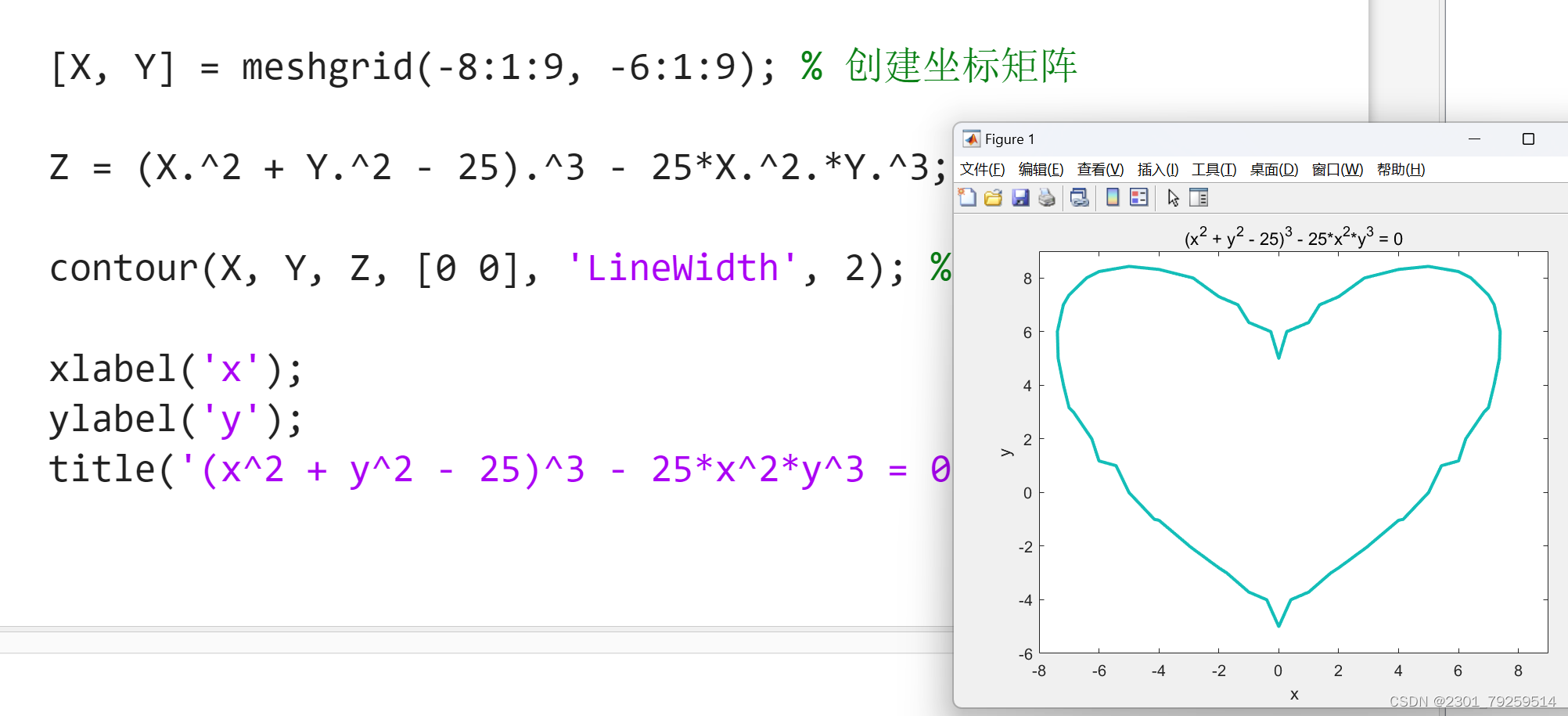The image size is (1568, 716).
Task: Toggle Link Plot to workspace data
Action: coord(1078,198)
